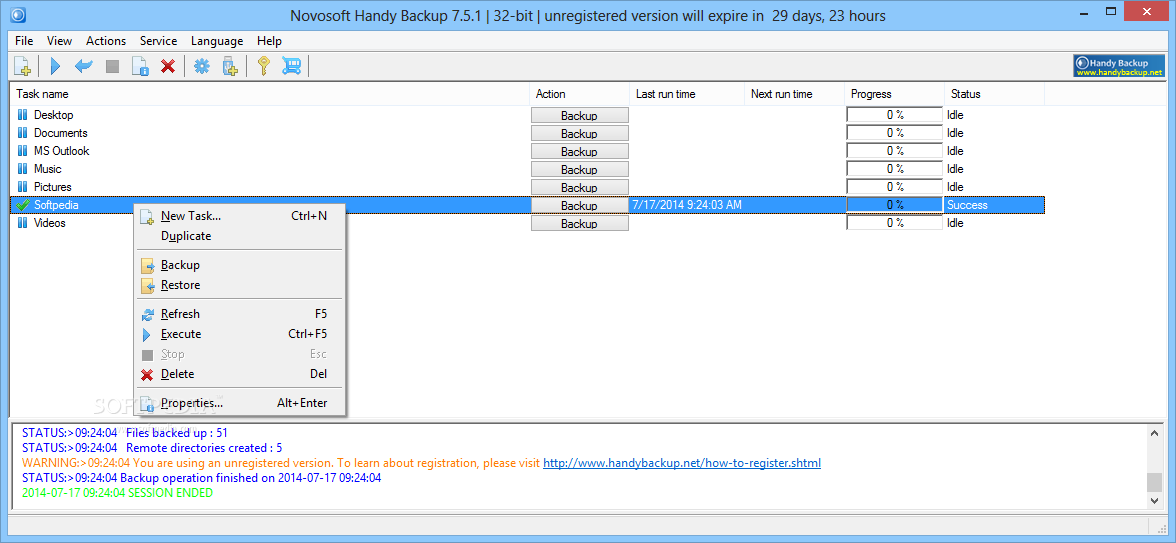Choose Execute in context menu
This screenshot has width=1176, height=543.
tap(239, 334)
